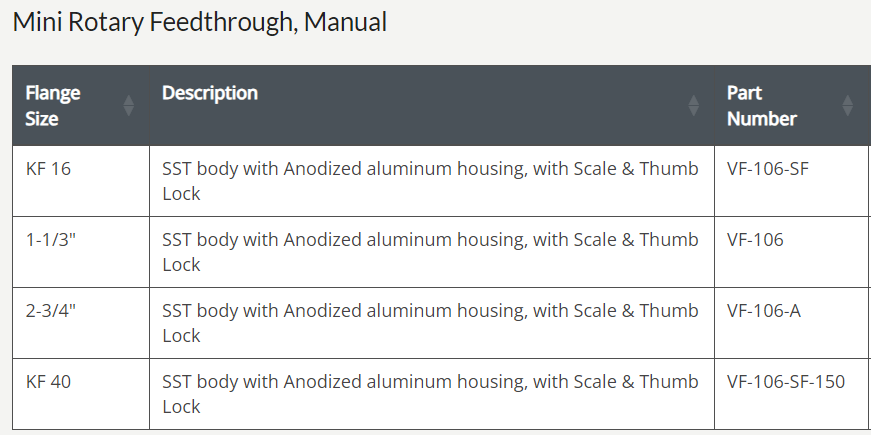Select part number VF-106-SF

(x=768, y=168)
